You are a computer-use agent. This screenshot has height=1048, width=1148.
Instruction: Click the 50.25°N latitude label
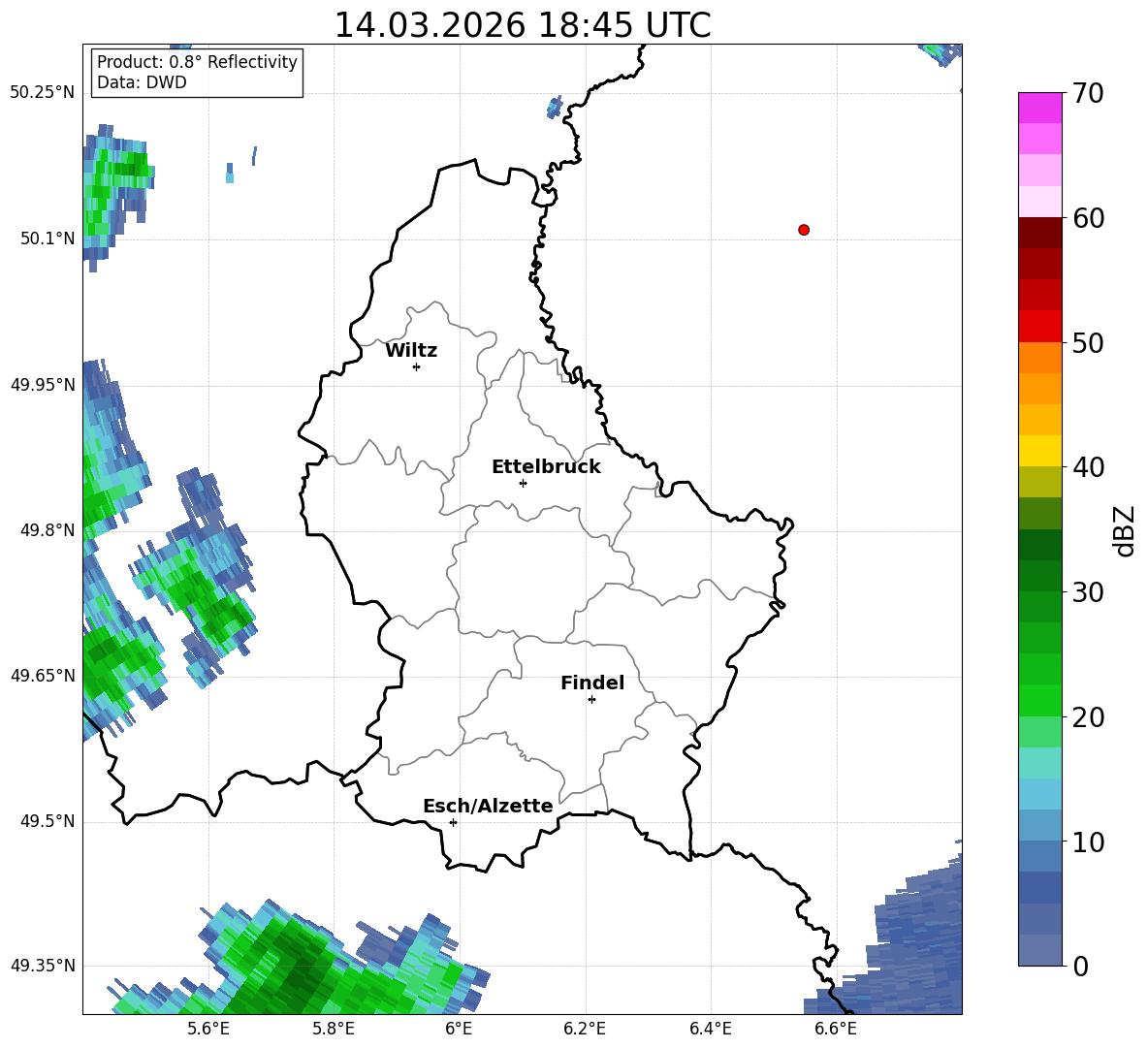click(43, 93)
